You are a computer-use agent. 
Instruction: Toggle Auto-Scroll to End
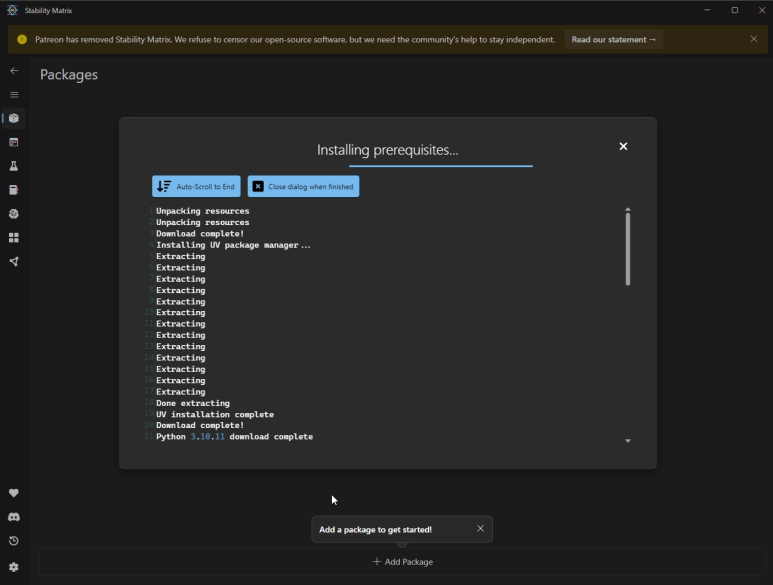196,186
